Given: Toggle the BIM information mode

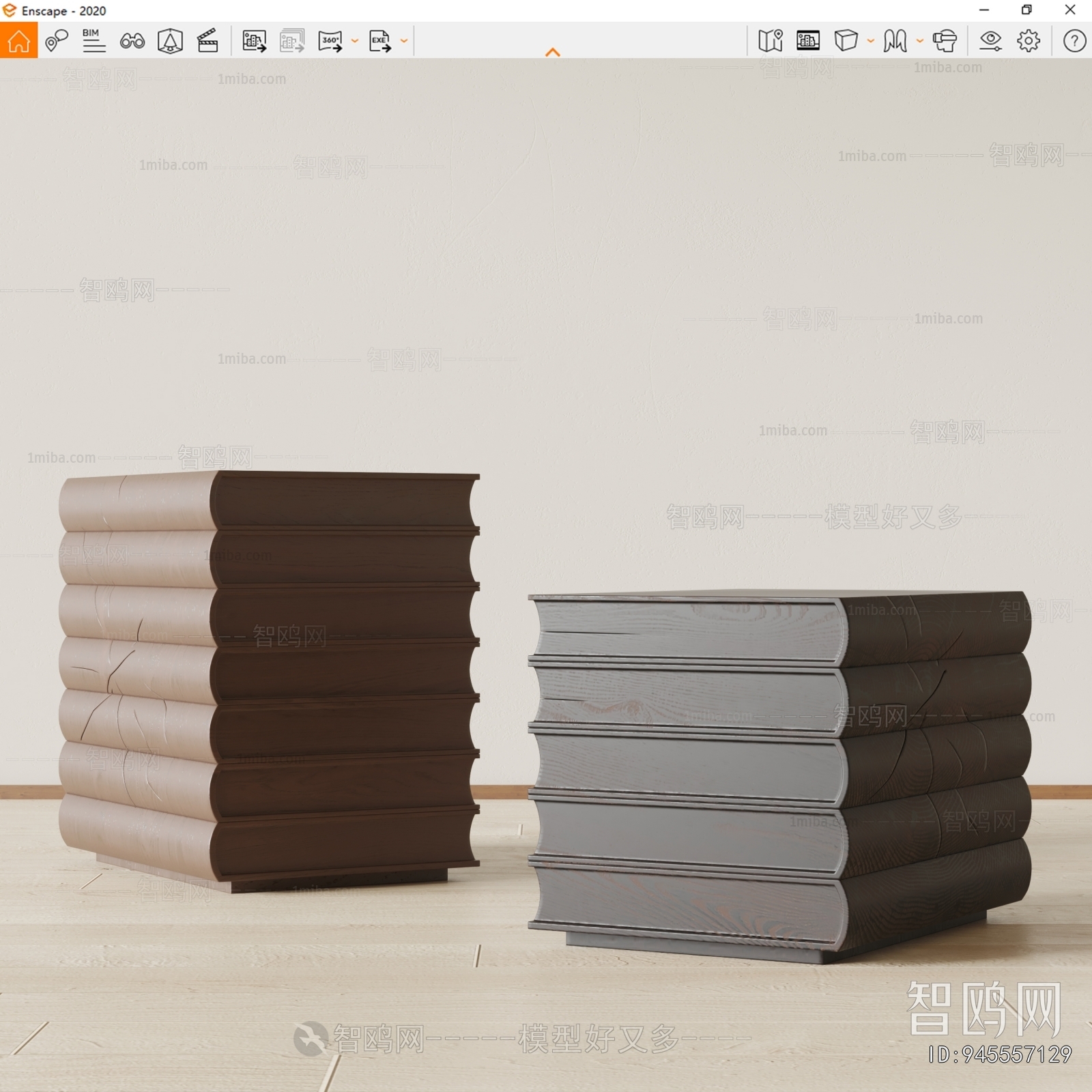Looking at the screenshot, I should coord(94,41).
